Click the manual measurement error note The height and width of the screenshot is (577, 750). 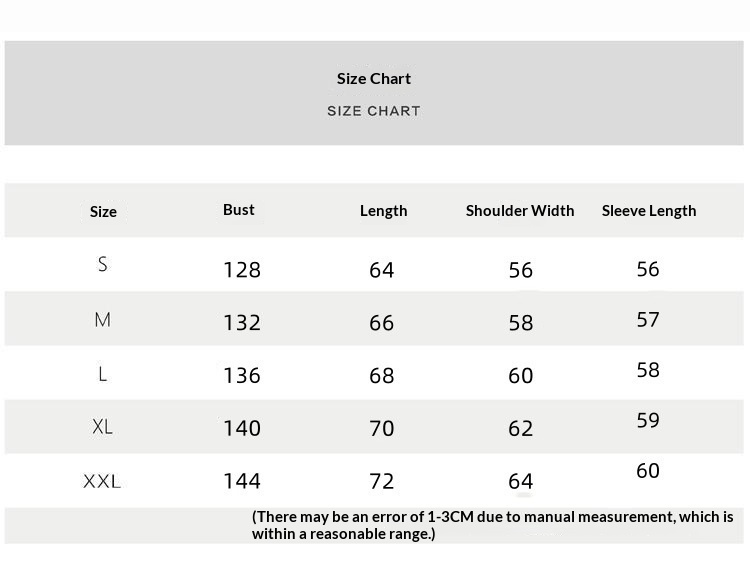tap(492, 525)
